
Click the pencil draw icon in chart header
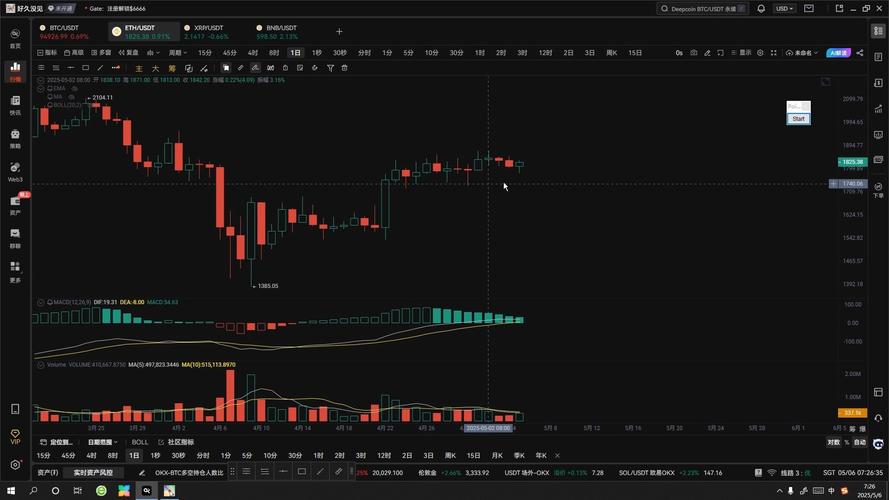click(x=707, y=53)
